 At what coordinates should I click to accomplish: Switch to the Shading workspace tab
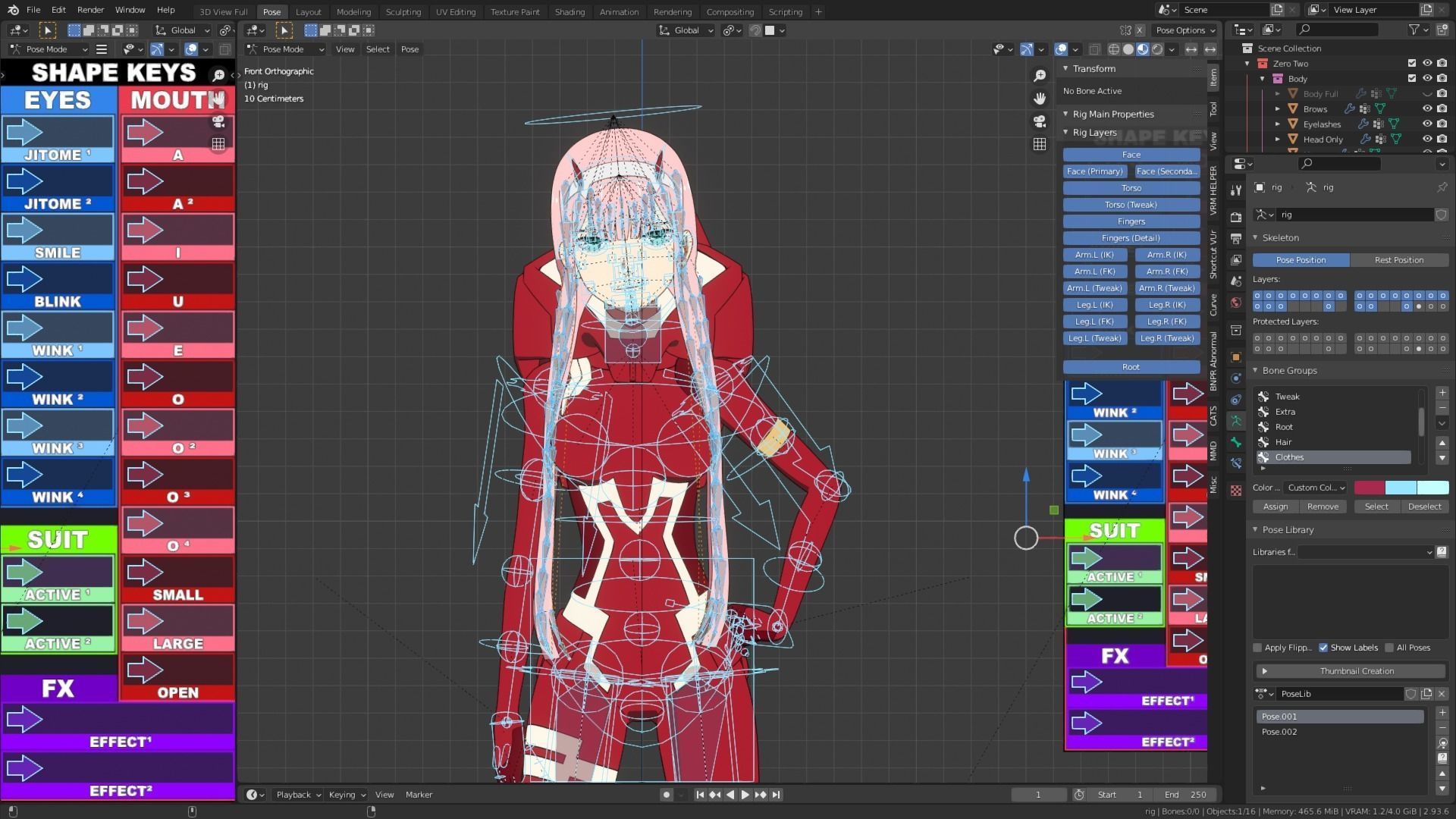(570, 12)
